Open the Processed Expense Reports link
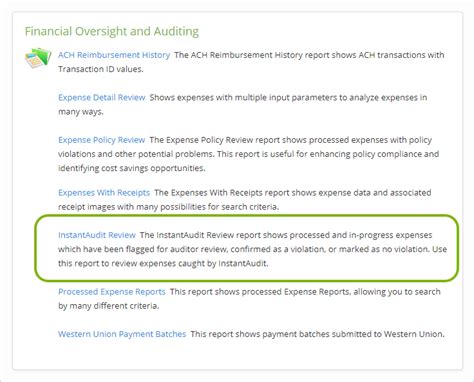The width and height of the screenshot is (474, 382). click(x=112, y=291)
